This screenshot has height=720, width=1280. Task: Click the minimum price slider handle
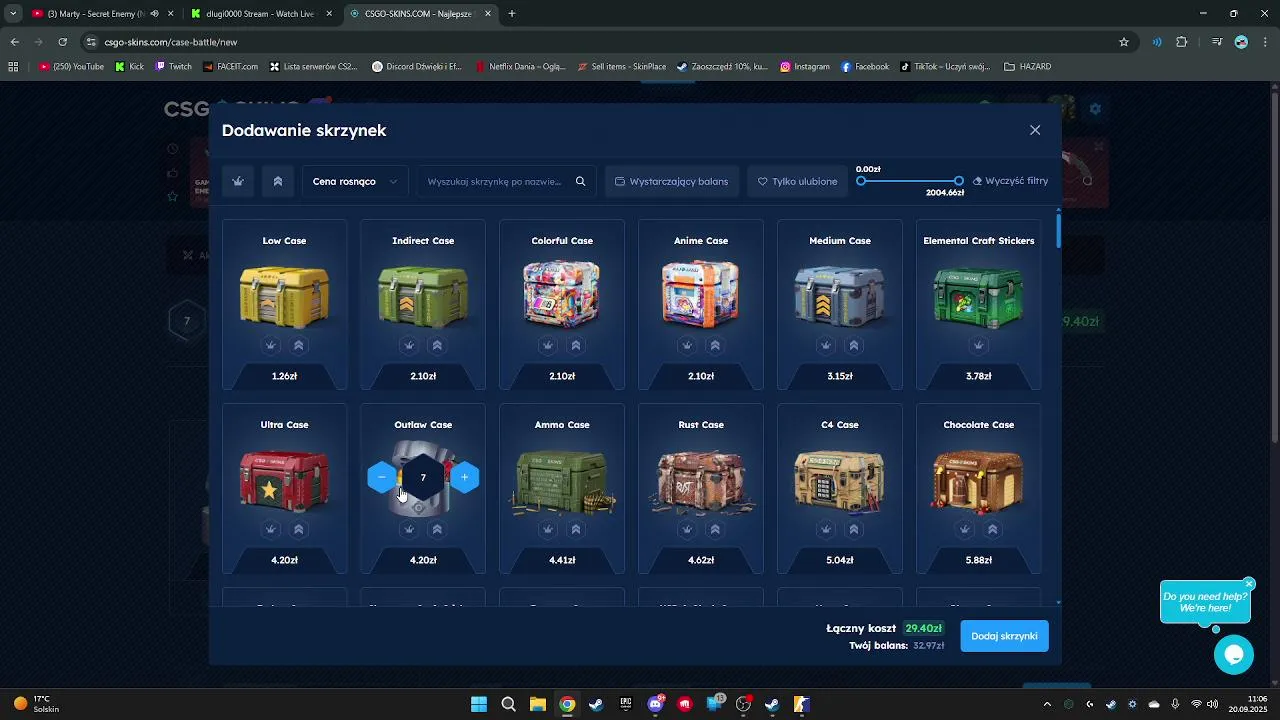[861, 181]
